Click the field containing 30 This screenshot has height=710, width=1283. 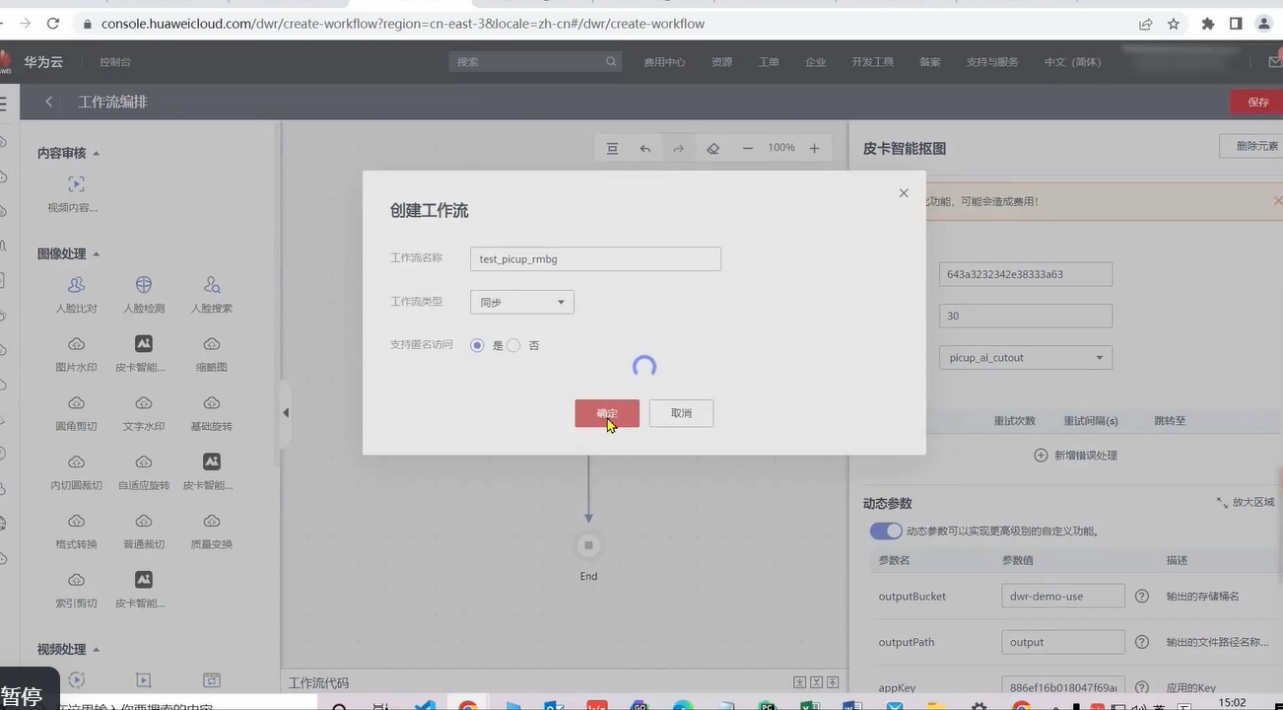1026,316
